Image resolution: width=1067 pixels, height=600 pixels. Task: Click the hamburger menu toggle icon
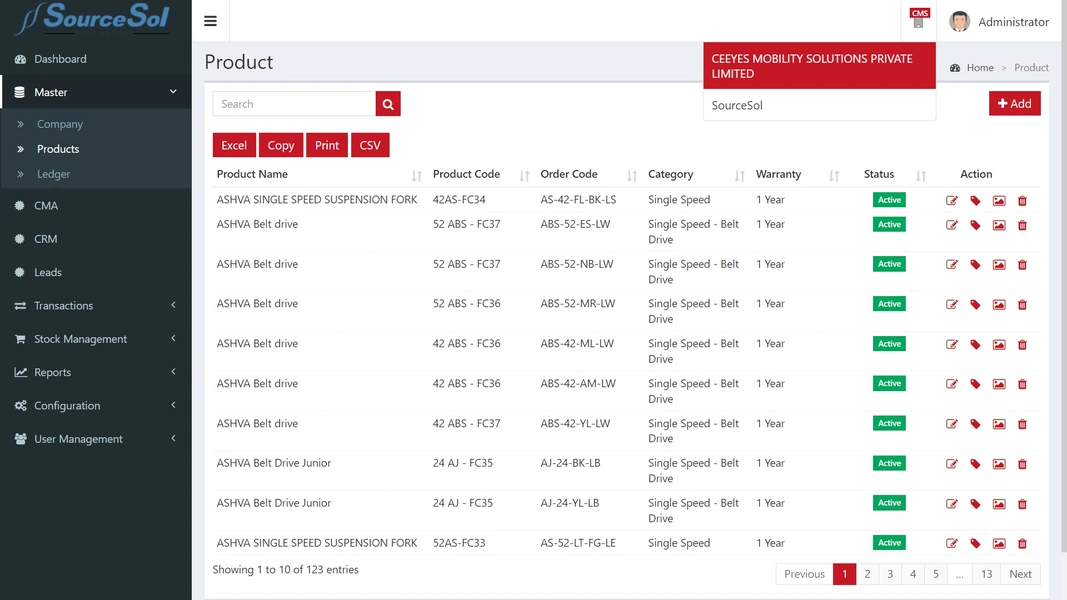pyautogui.click(x=210, y=21)
